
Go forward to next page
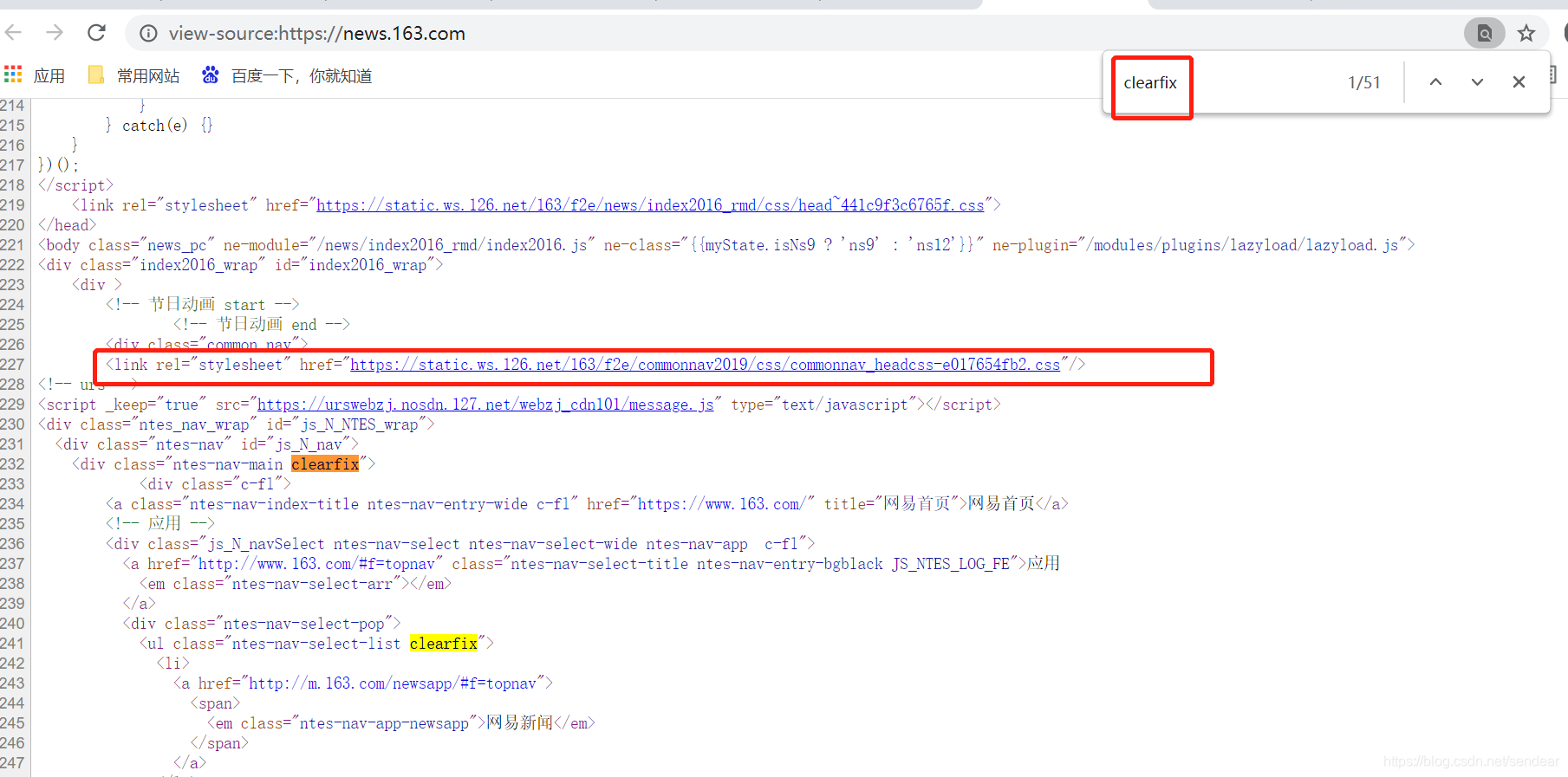pyautogui.click(x=55, y=33)
